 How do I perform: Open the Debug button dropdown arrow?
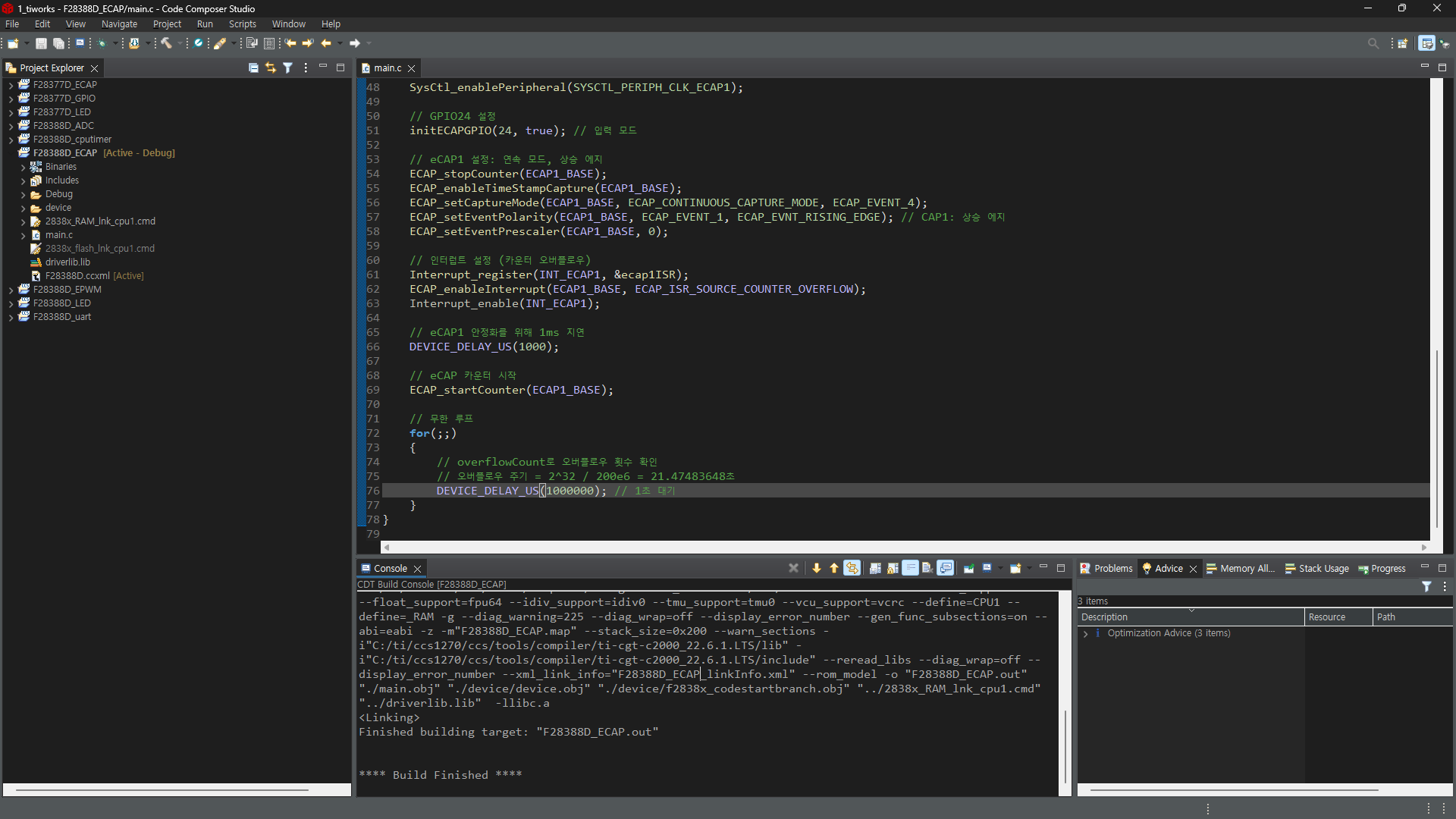pyautogui.click(x=115, y=43)
